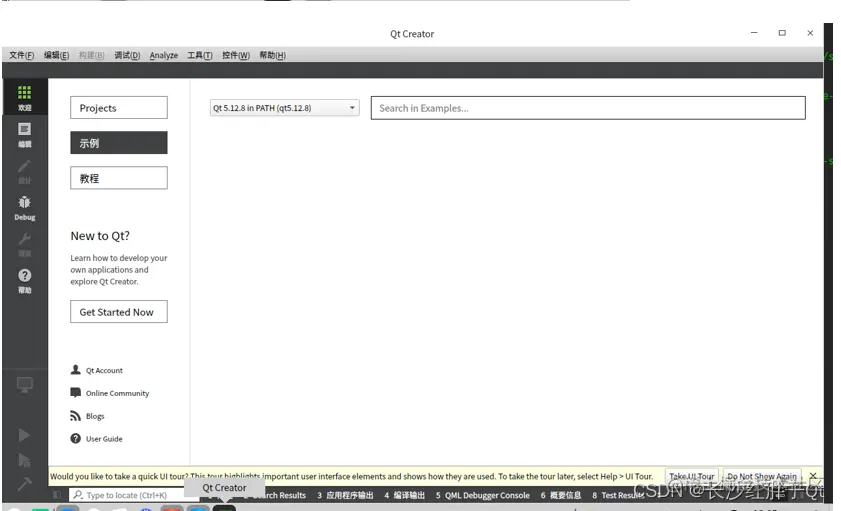841x511 pixels.
Task: Click Take UI Tour button
Action: [691, 476]
